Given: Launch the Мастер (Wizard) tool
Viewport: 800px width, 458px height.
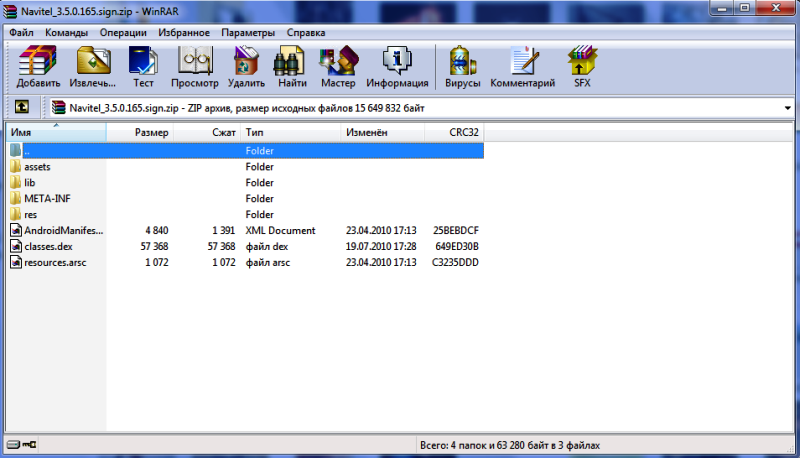Looking at the screenshot, I should [x=338, y=67].
